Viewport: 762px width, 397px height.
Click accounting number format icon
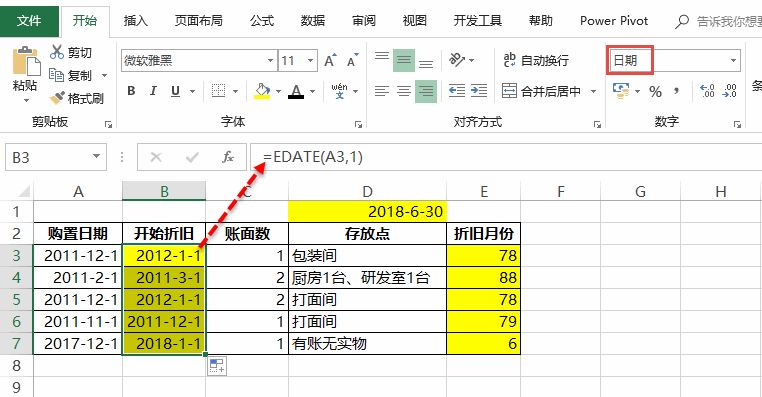tap(621, 91)
